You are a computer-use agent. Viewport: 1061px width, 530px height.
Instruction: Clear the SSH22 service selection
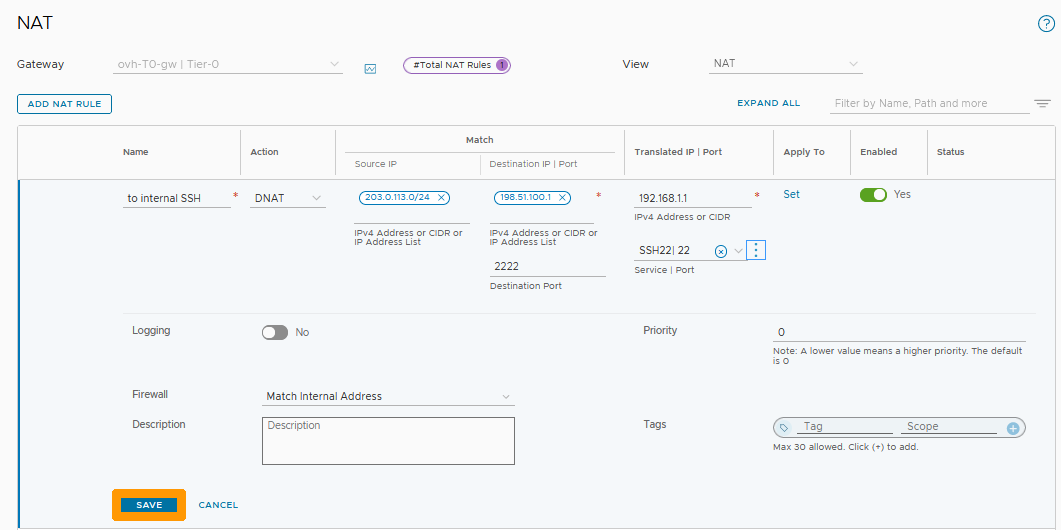pyautogui.click(x=721, y=251)
